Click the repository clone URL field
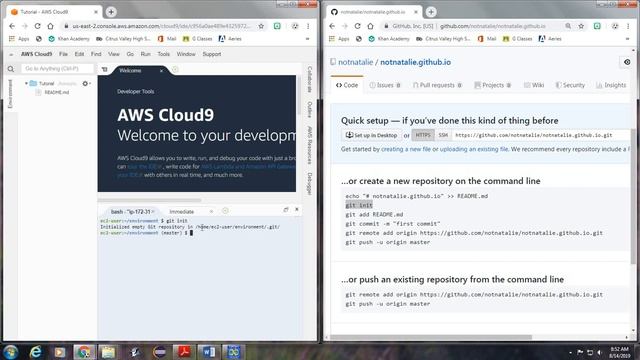640x360 pixels. tap(541, 135)
